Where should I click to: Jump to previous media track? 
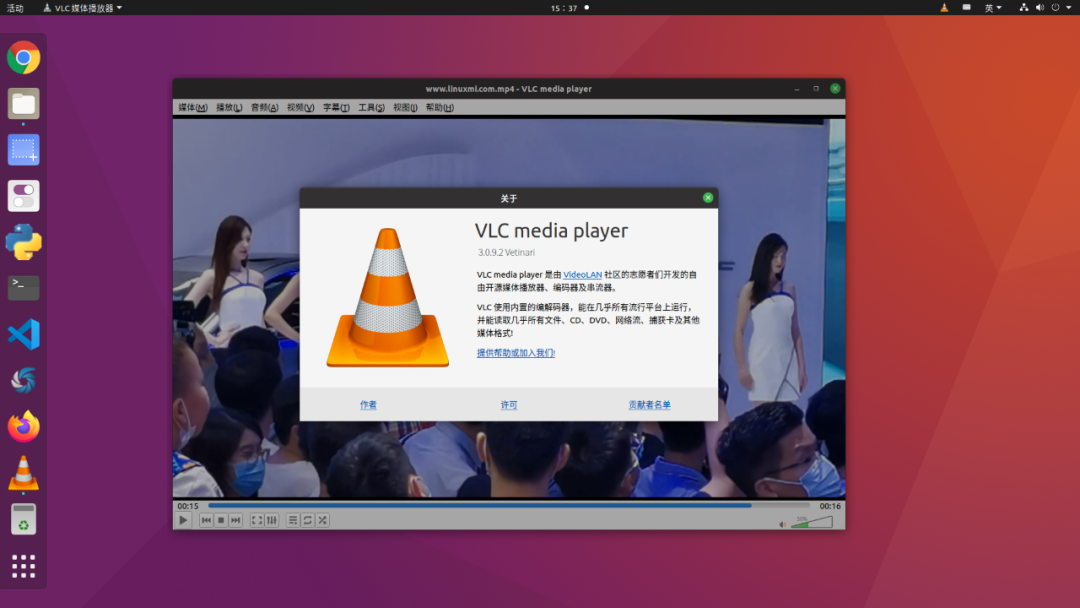206,521
